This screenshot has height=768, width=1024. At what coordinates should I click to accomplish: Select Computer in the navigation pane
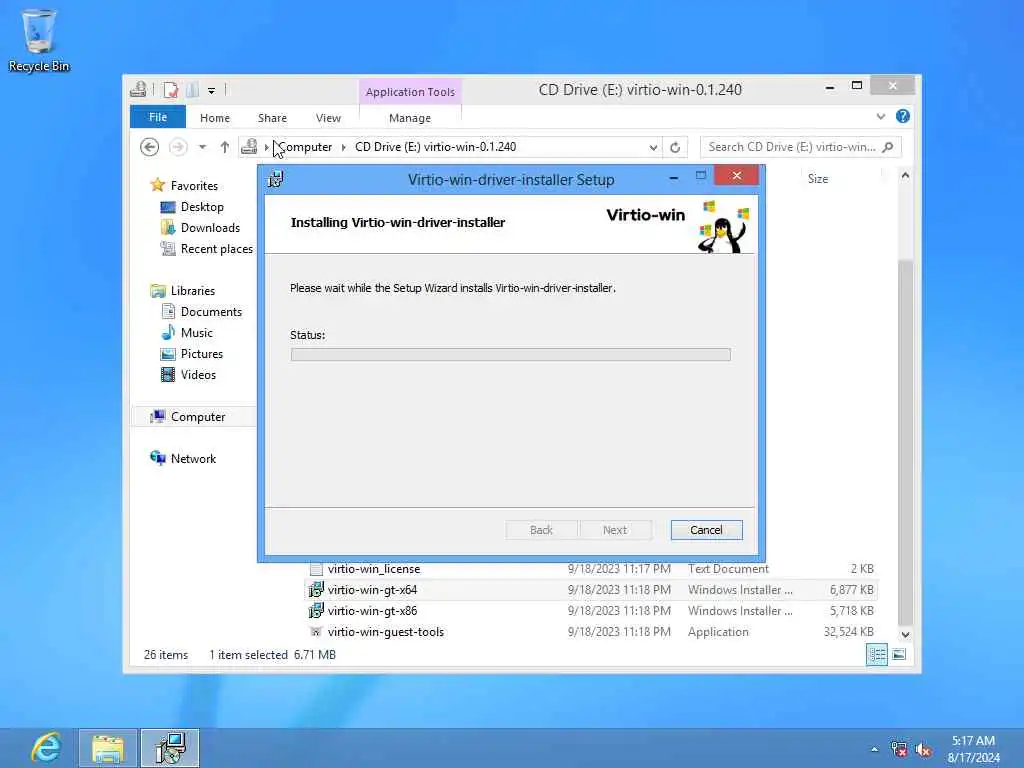197,417
